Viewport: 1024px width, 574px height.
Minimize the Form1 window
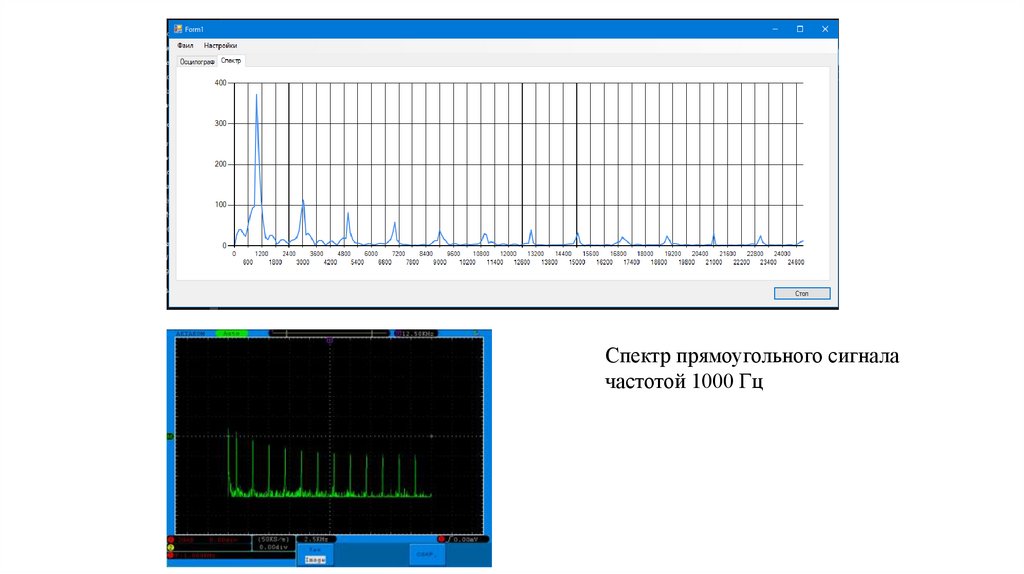tap(774, 29)
